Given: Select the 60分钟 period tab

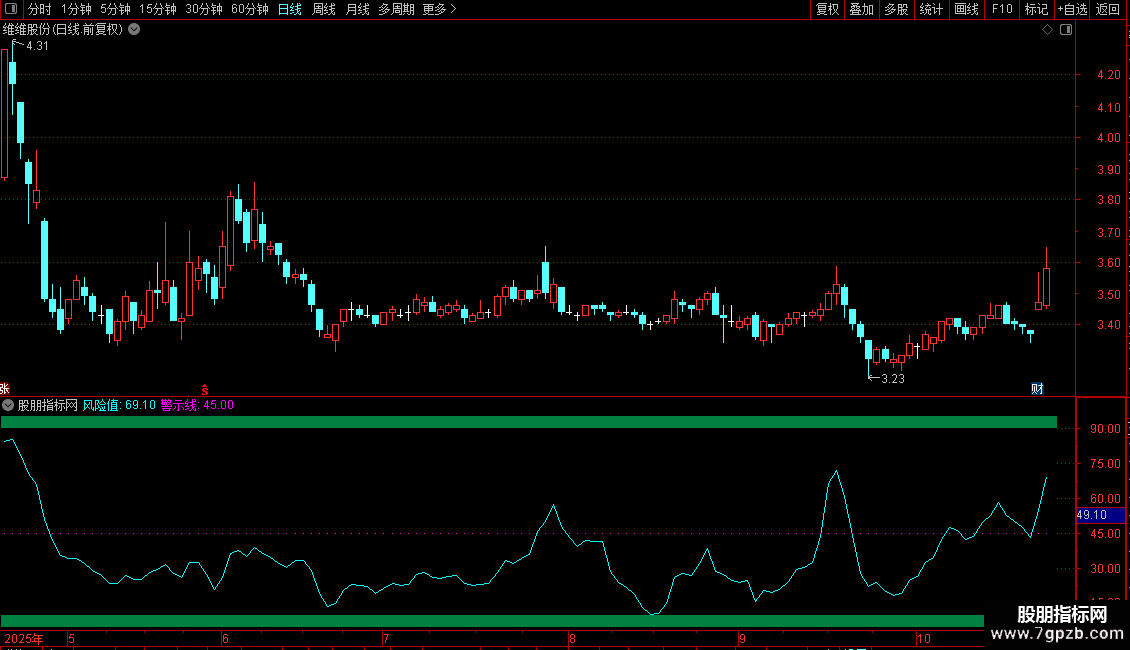Looking at the screenshot, I should coord(249,9).
